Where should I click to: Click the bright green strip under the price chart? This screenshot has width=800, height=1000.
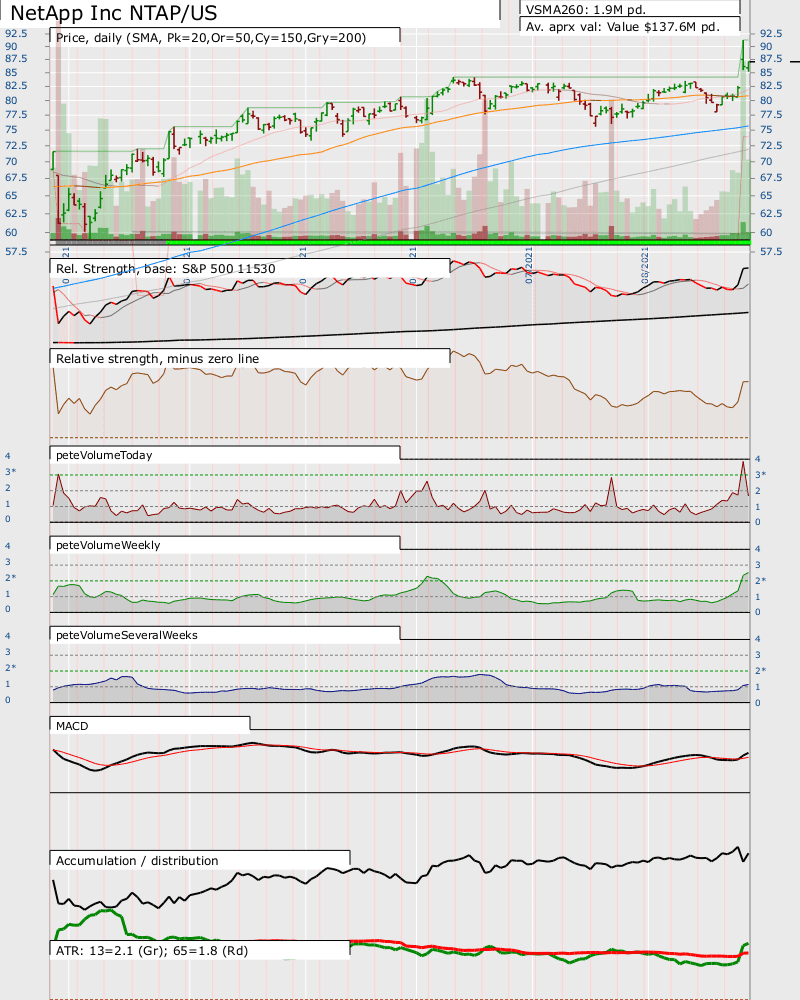pyautogui.click(x=458, y=242)
